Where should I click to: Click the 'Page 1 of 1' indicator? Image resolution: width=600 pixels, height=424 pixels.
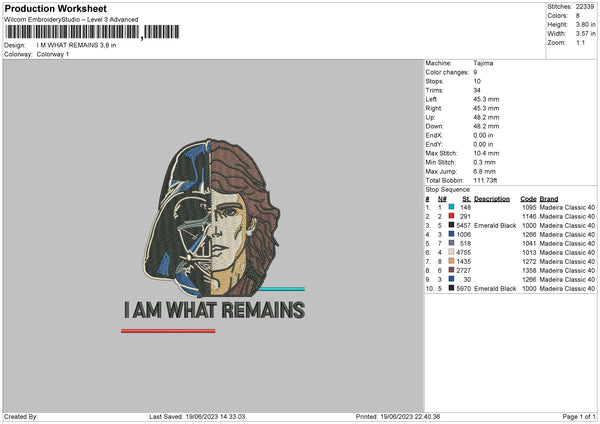click(x=579, y=417)
